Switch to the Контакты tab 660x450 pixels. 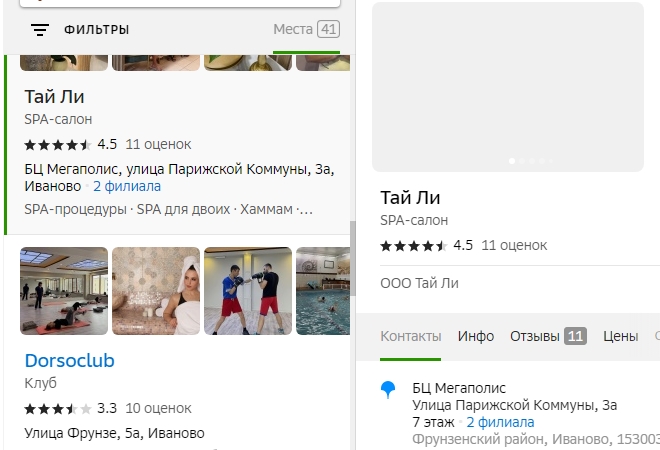(x=410, y=337)
